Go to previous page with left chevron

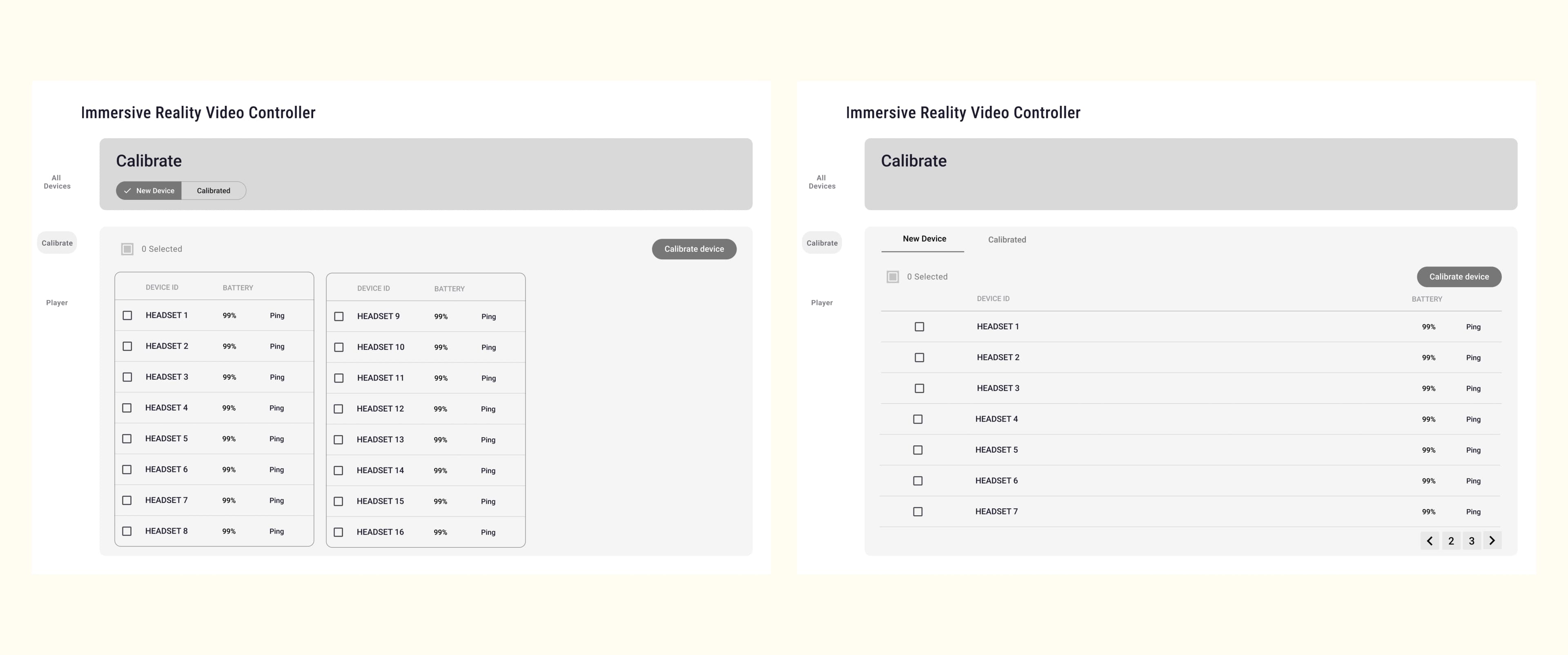click(1430, 541)
